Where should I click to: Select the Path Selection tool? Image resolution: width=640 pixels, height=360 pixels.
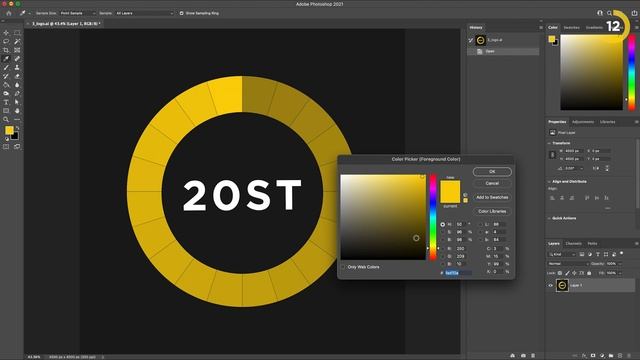(x=17, y=102)
